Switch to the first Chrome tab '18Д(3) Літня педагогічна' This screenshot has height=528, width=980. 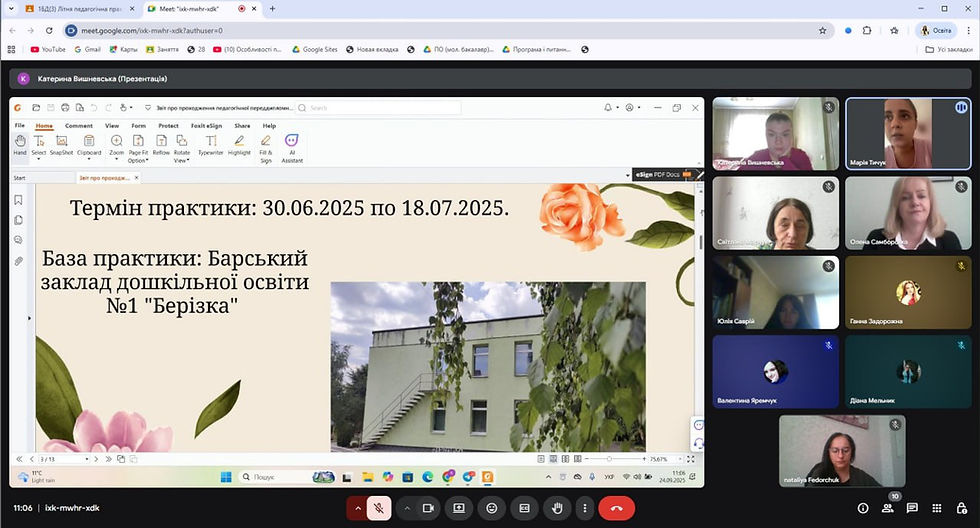coord(79,9)
